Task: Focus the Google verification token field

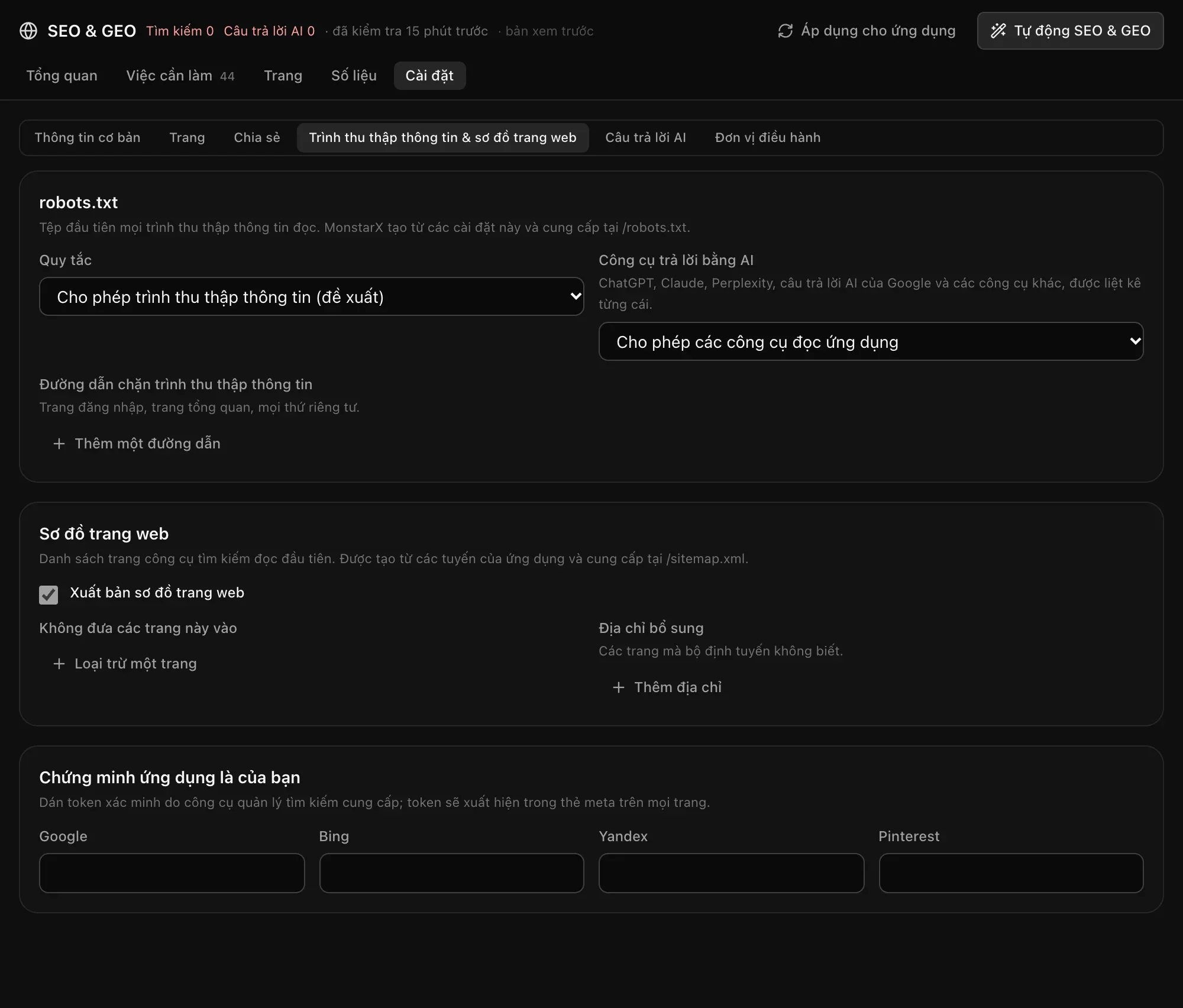Action: [172, 873]
